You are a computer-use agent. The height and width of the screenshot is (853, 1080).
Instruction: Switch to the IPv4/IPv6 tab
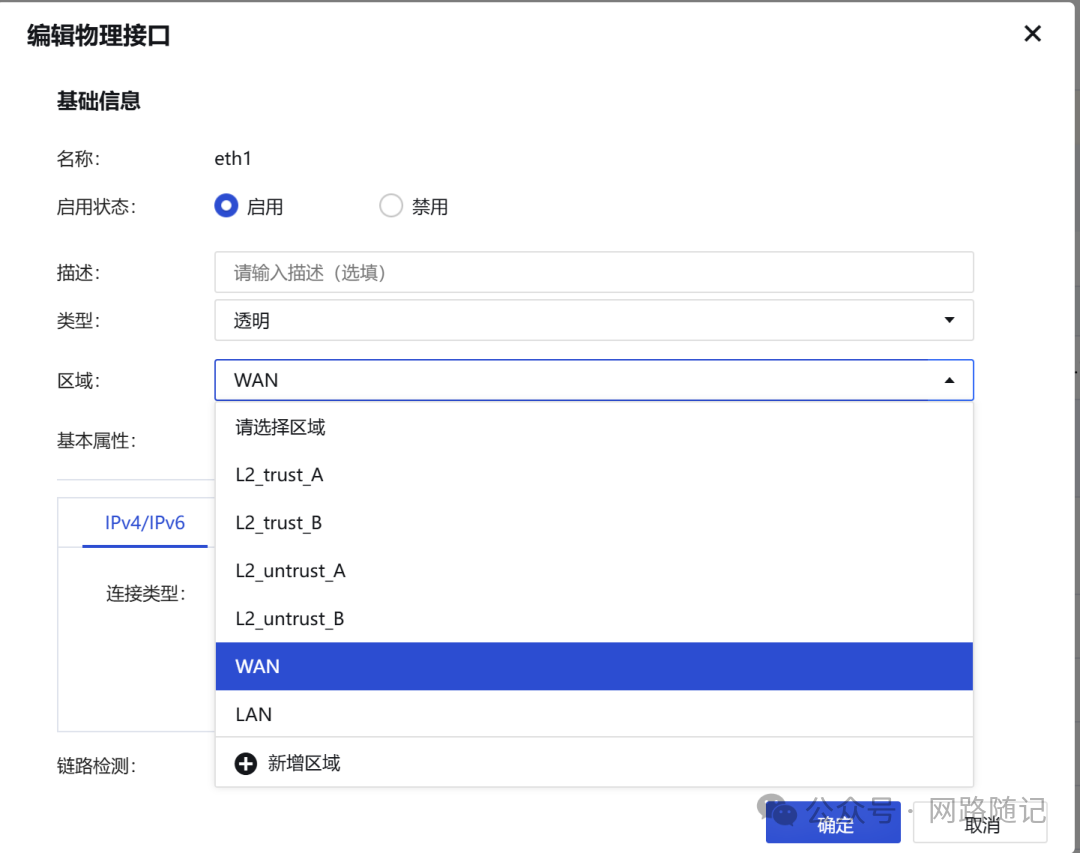coord(145,522)
